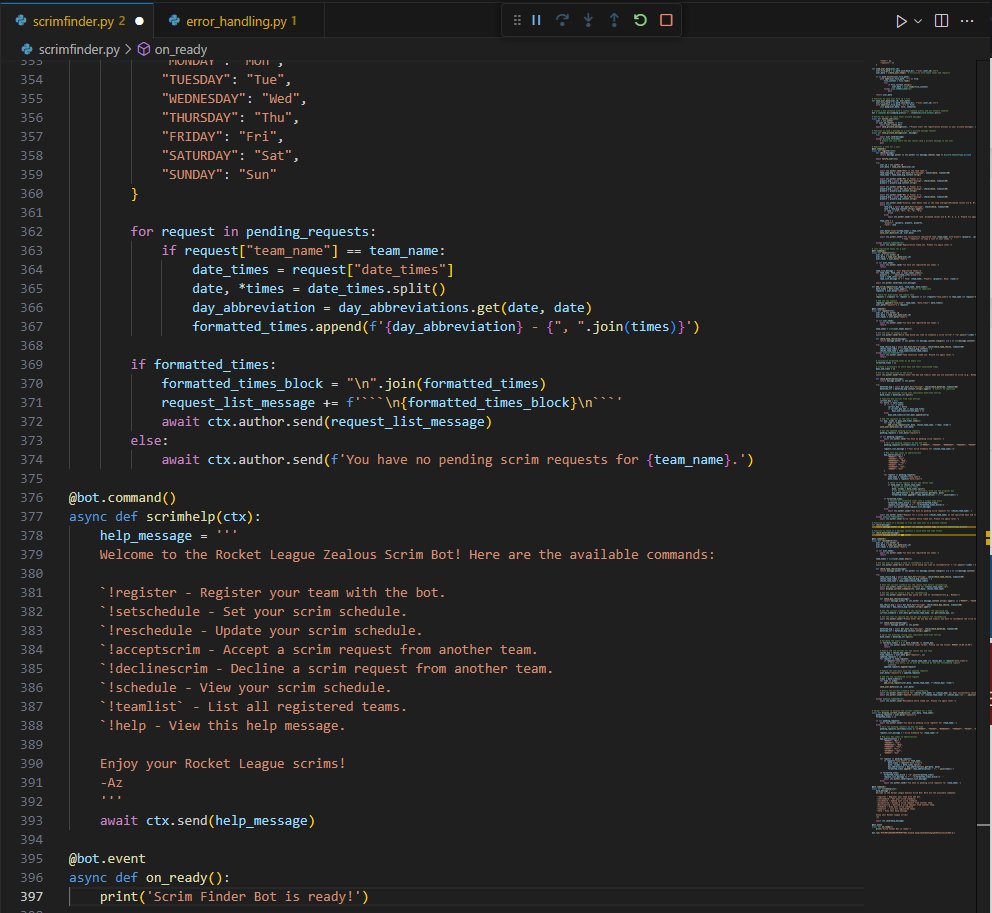Grab the debug toolbar drag handle
The height and width of the screenshot is (913, 992).
[x=517, y=20]
